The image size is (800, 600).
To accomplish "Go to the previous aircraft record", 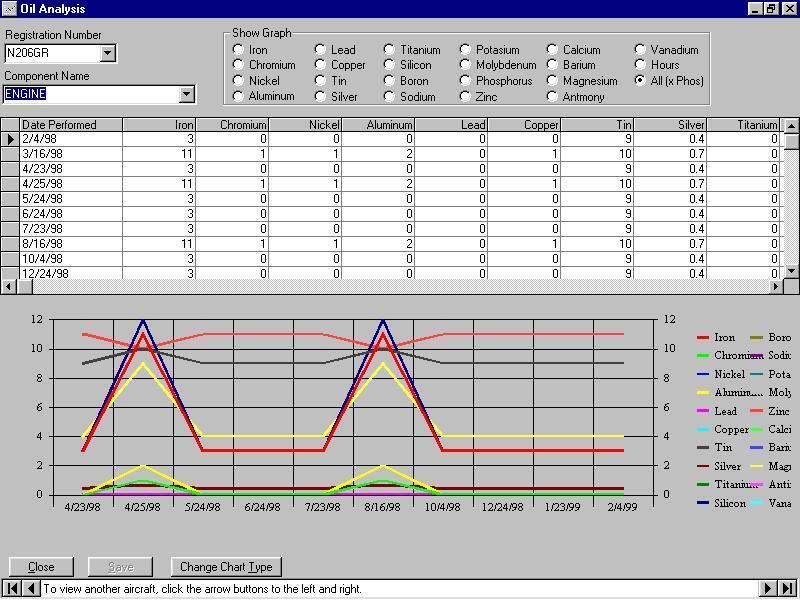I will point(31,589).
